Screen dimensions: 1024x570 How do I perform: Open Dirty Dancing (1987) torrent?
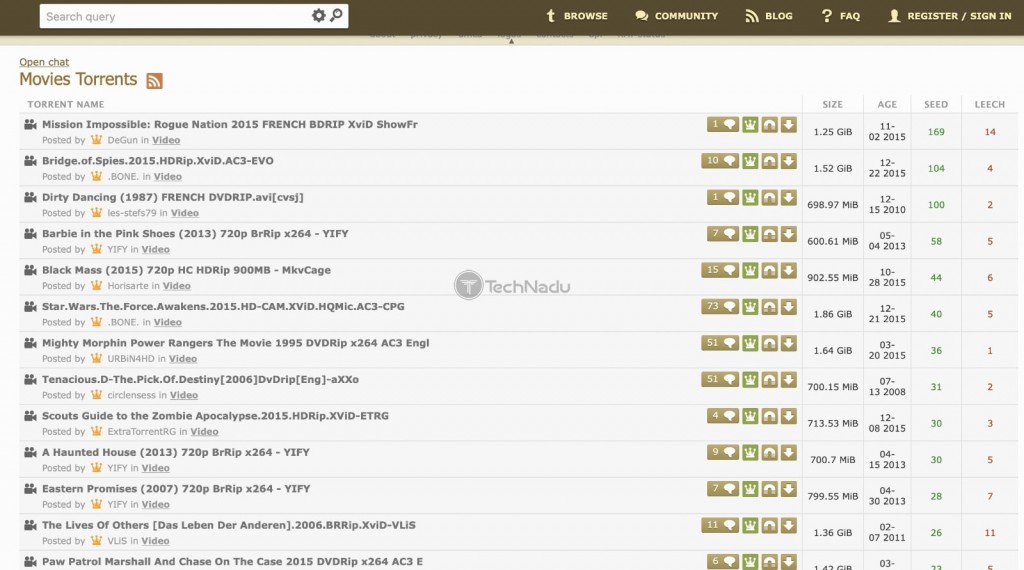pos(172,197)
